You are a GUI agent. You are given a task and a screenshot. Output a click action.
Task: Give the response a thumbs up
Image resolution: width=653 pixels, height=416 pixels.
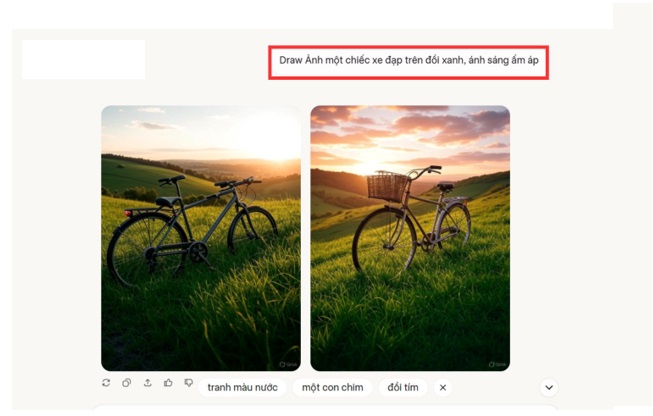click(x=168, y=383)
